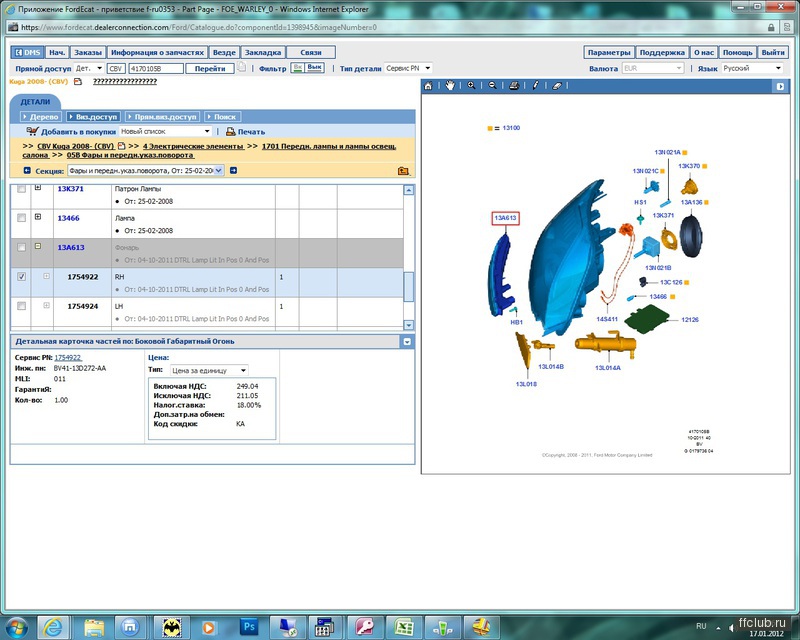Viewport: 800px width, 640px height.
Task: Expand part 1754924 plus sign
Action: click(x=46, y=306)
